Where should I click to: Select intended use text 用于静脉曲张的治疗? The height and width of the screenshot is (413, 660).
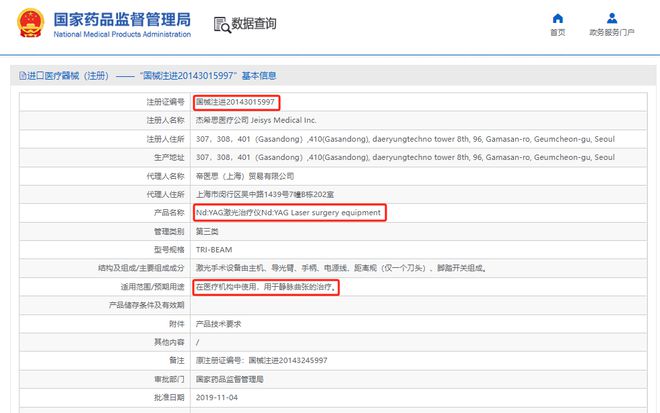tap(300, 287)
